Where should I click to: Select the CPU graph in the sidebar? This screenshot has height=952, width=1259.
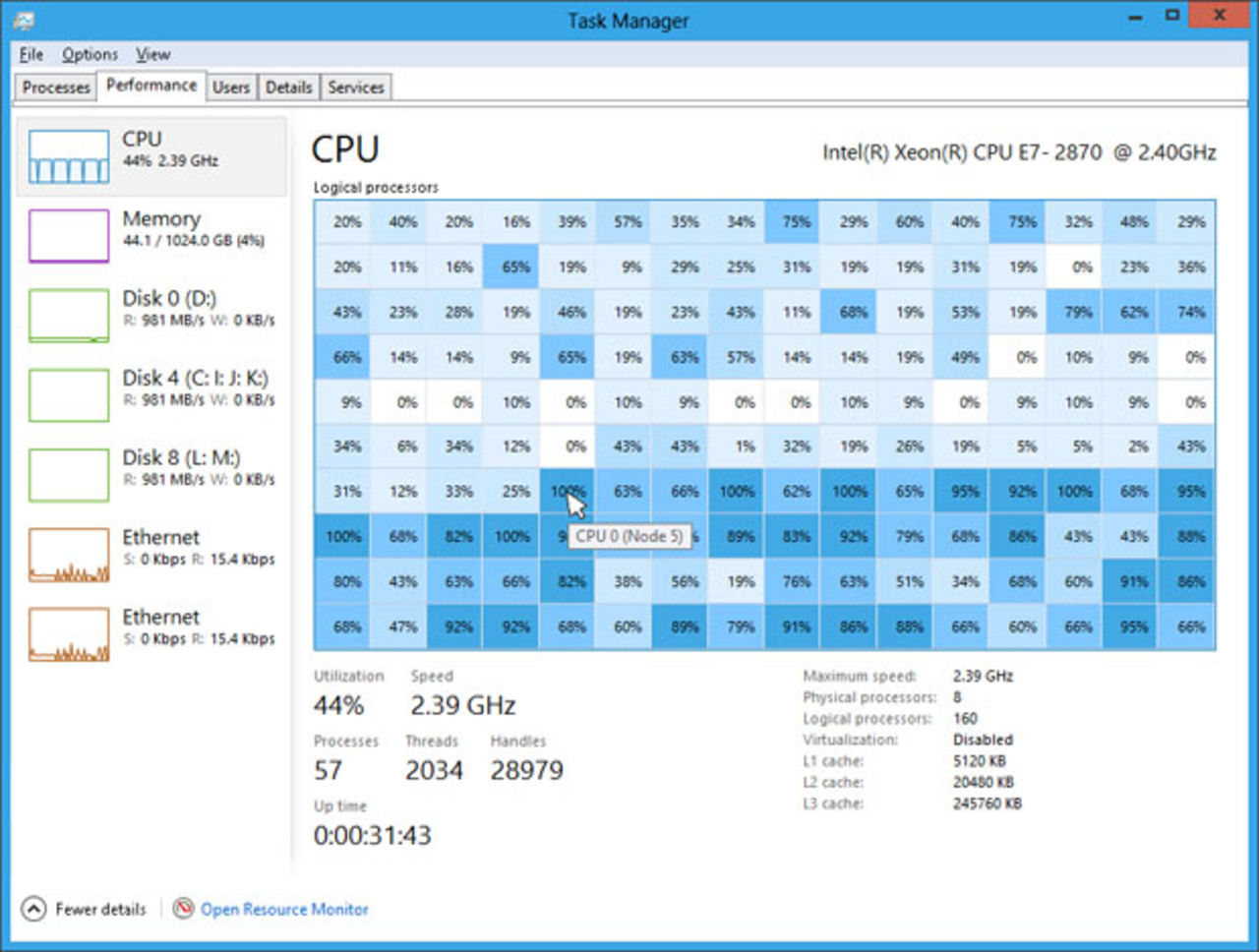pos(148,155)
